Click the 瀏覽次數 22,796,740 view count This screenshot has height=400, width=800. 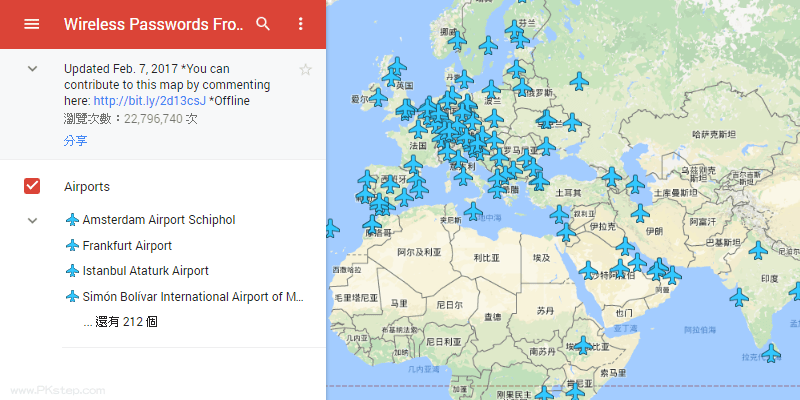(x=131, y=119)
